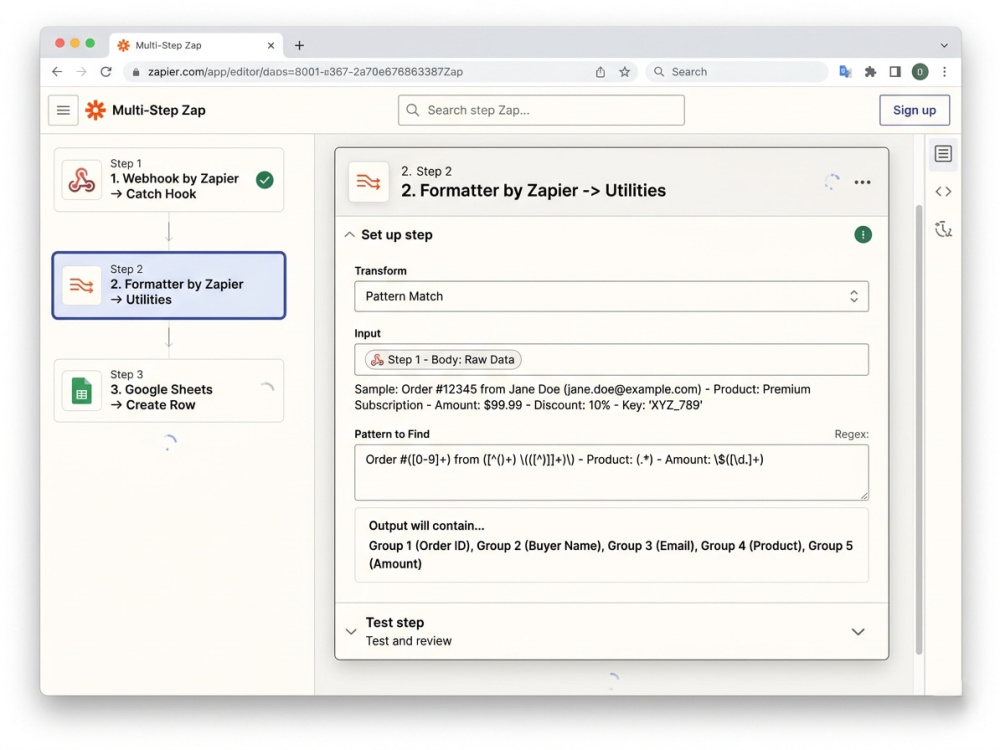
Task: Open the history icon in right rail
Action: click(x=943, y=229)
